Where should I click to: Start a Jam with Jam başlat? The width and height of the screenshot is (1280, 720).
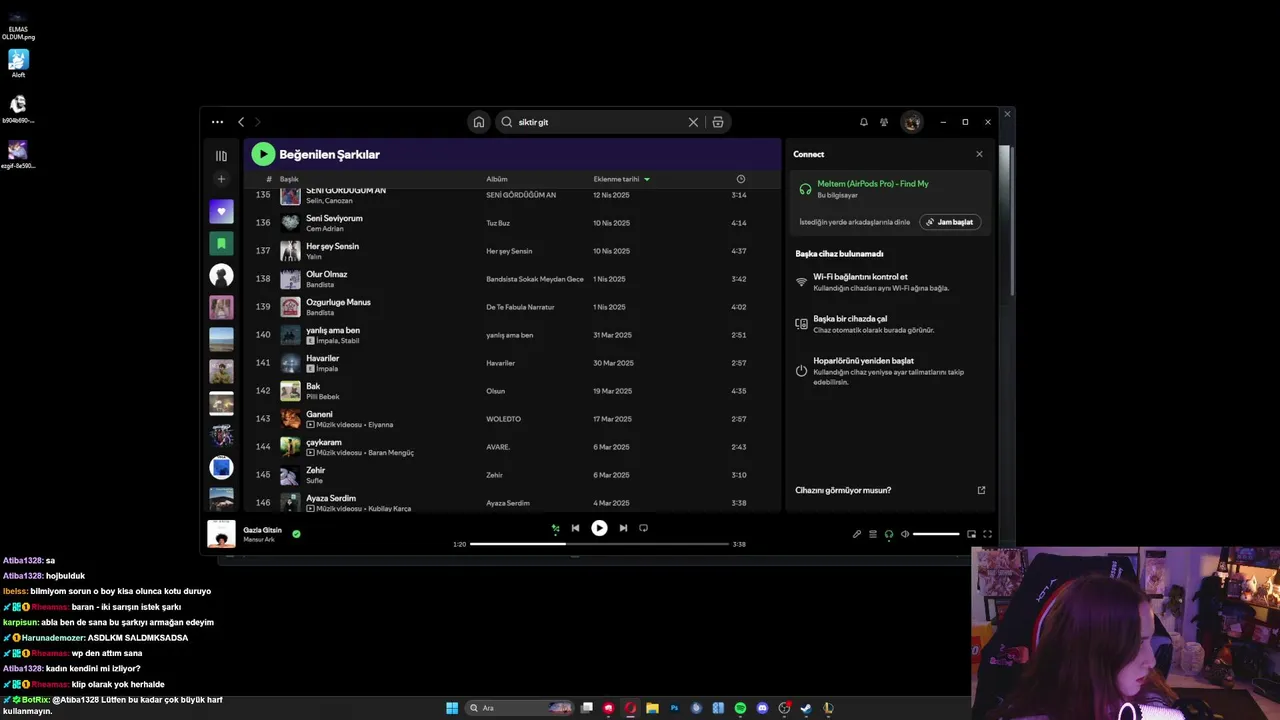click(950, 222)
